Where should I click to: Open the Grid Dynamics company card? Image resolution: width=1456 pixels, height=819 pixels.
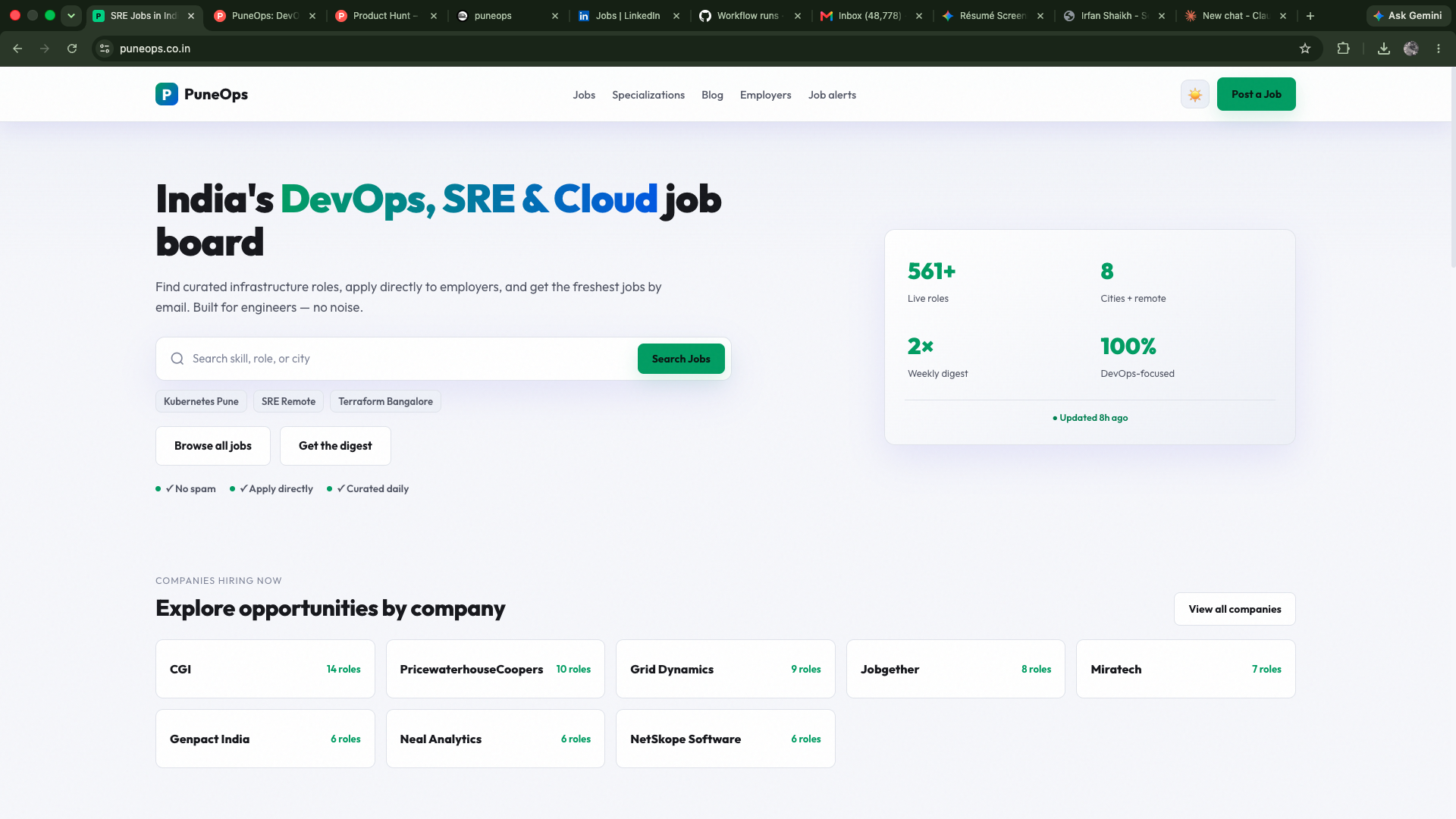point(726,669)
